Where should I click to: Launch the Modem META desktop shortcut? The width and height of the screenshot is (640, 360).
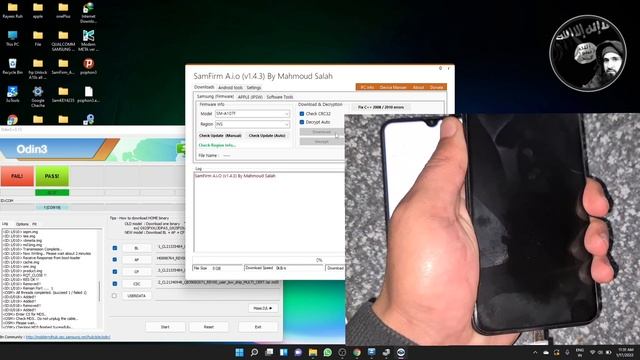pos(88,41)
